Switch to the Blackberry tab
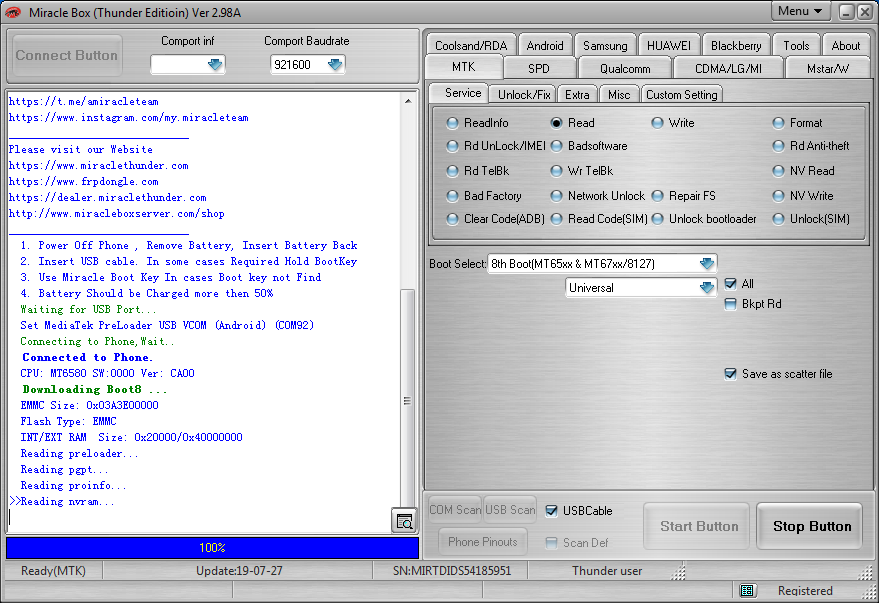879x603 pixels. (x=736, y=45)
